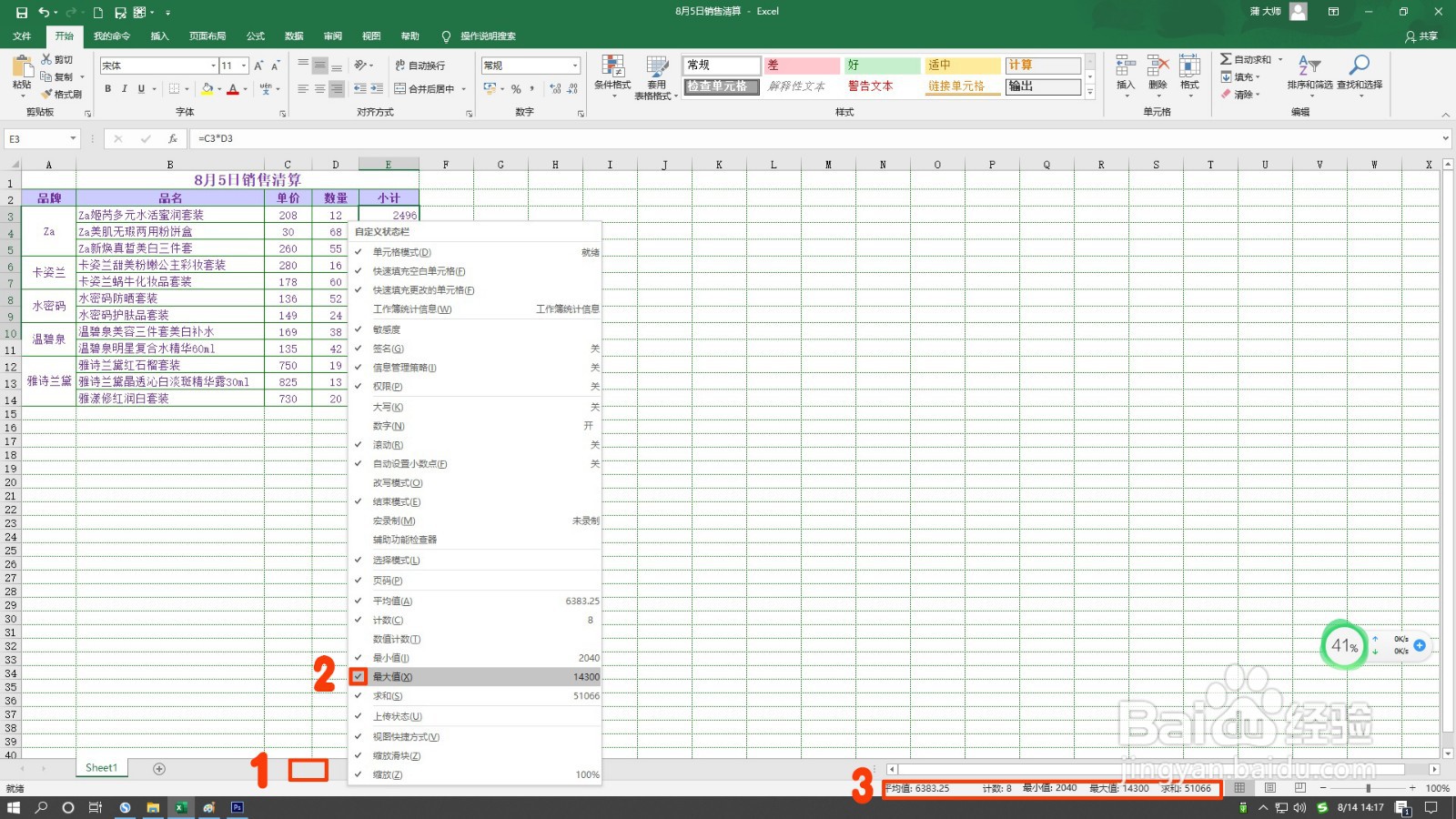
Task: Toggle the 计数(C) status bar option
Action: click(x=474, y=621)
